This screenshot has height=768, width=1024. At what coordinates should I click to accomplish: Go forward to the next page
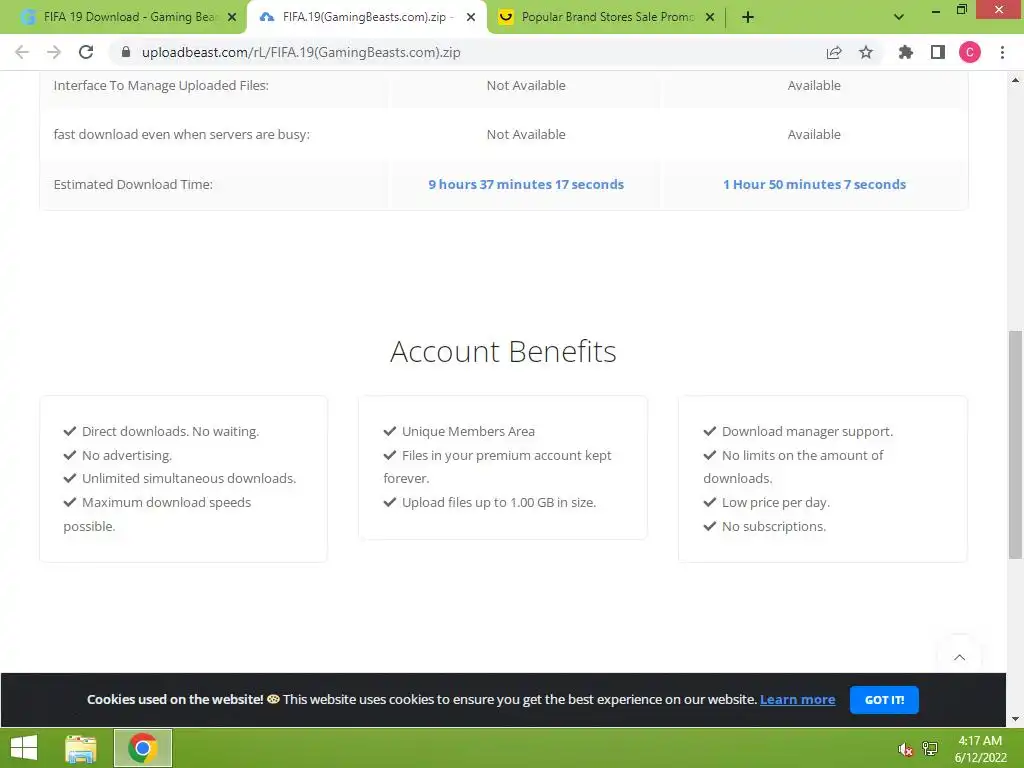tap(54, 52)
